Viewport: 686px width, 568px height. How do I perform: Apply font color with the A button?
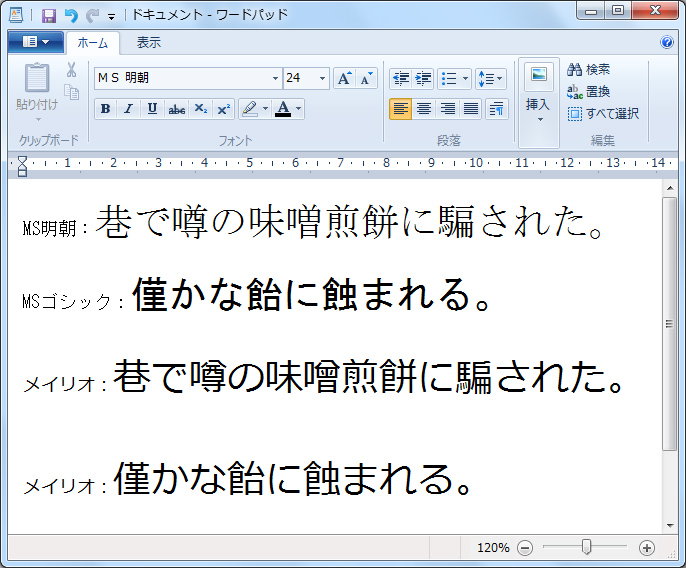283,109
